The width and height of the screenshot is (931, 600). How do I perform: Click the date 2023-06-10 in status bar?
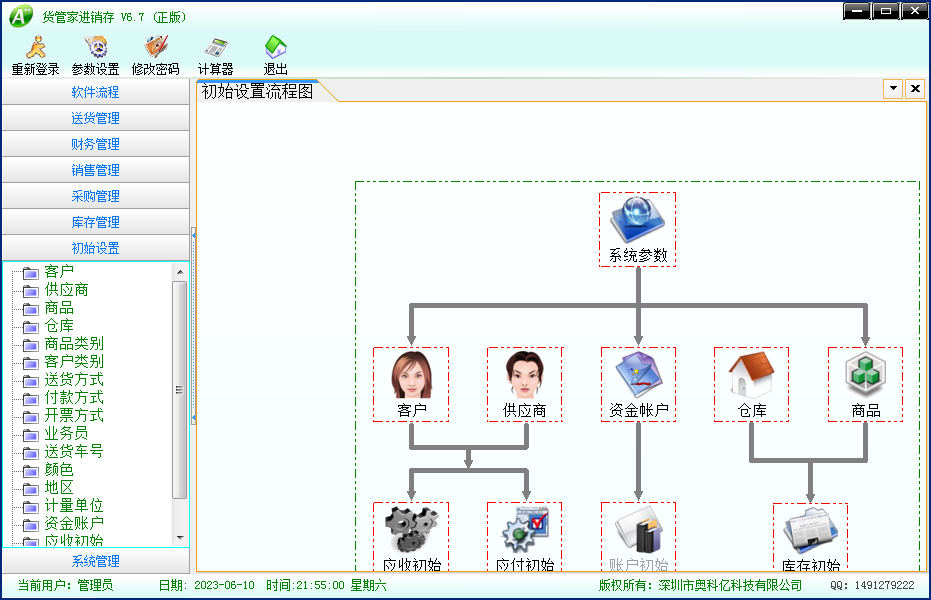pos(224,585)
